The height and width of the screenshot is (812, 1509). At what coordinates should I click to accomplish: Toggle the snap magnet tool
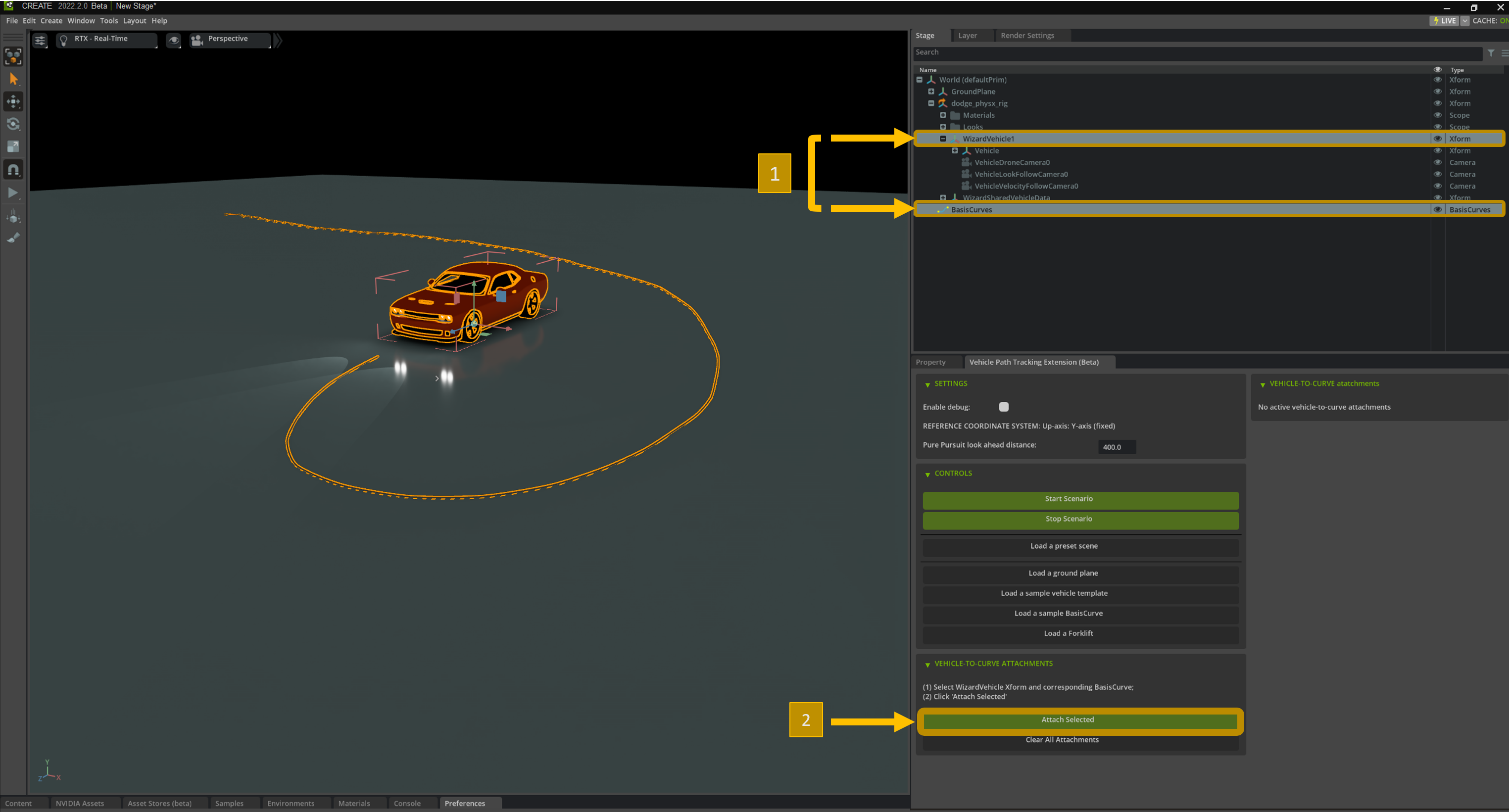tap(13, 170)
